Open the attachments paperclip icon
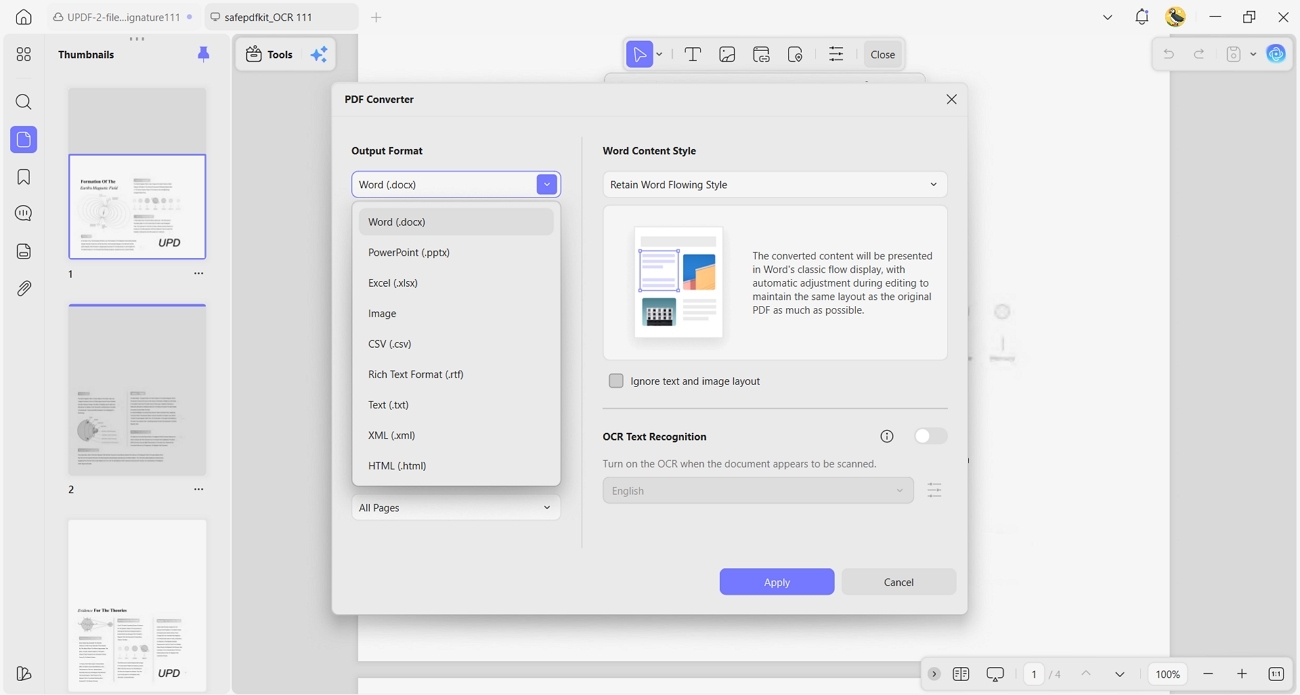 pos(24,288)
